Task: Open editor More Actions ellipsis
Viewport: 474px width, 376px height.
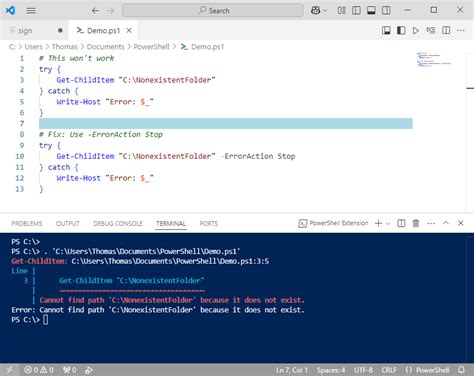Action: point(461,31)
